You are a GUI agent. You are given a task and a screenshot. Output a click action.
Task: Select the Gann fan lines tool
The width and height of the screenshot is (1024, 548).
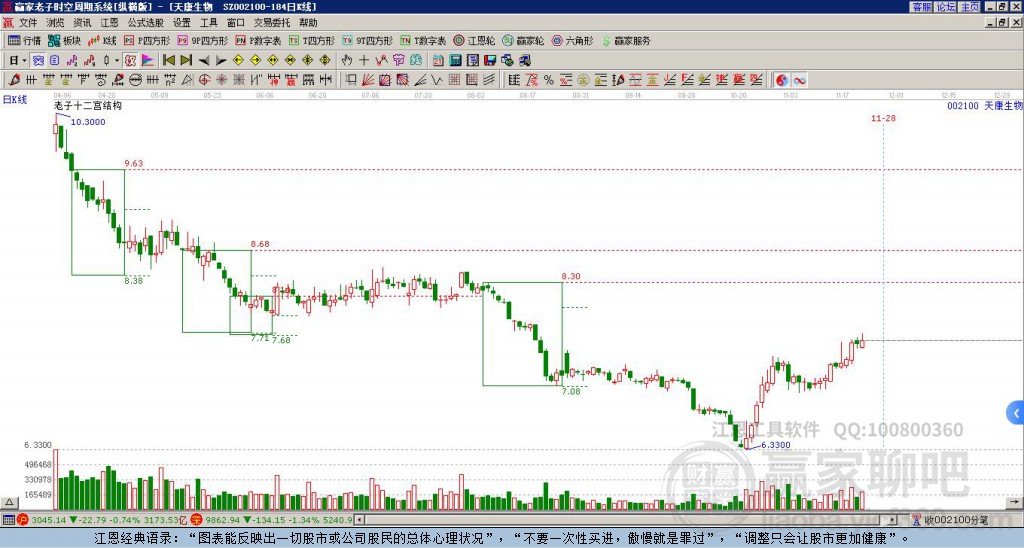point(367,80)
